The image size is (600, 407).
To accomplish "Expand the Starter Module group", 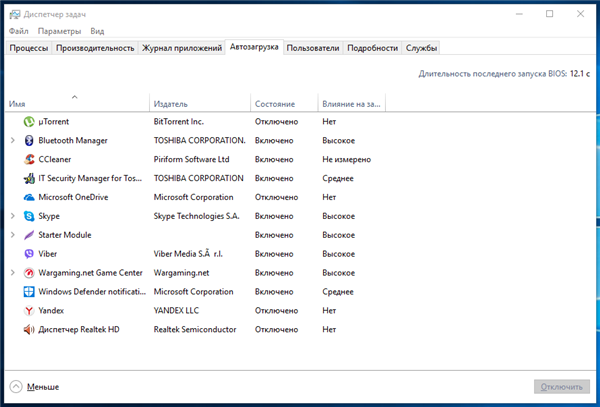I will click(x=13, y=235).
